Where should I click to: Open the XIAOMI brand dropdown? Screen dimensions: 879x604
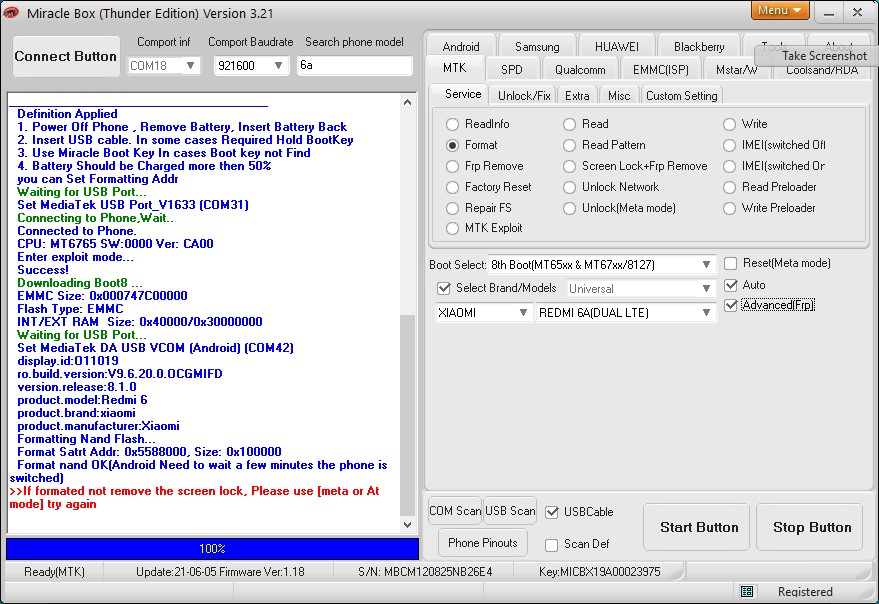coord(522,312)
